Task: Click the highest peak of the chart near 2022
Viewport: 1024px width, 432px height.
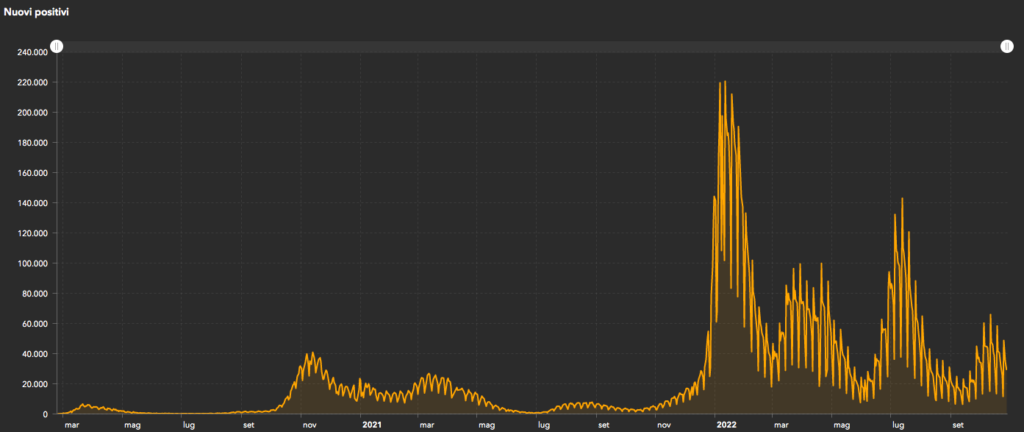Action: point(724,83)
